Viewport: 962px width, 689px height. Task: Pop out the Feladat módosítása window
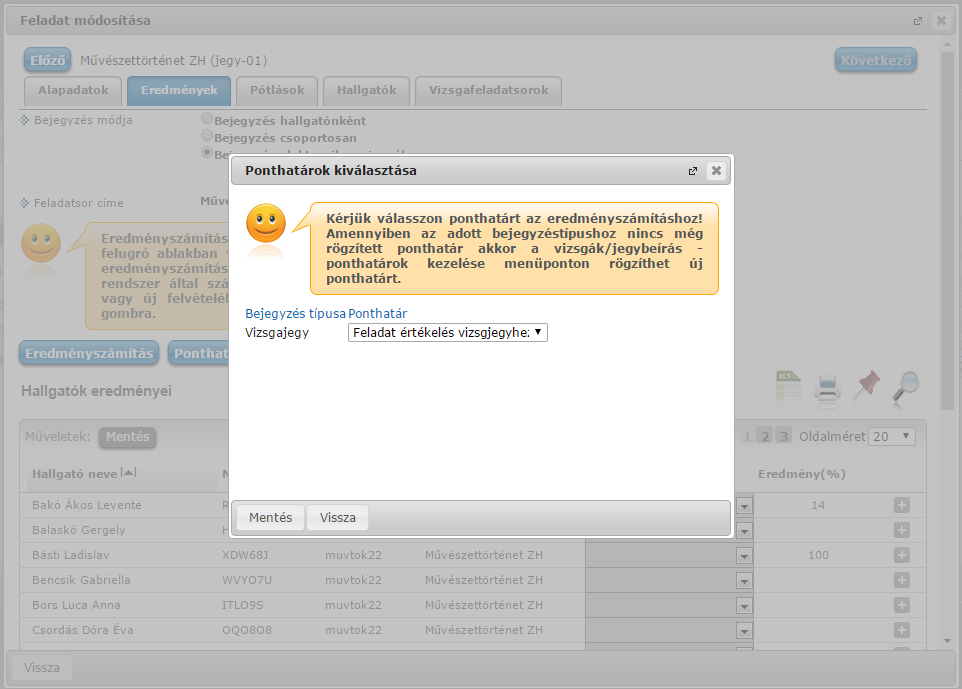pyautogui.click(x=918, y=21)
